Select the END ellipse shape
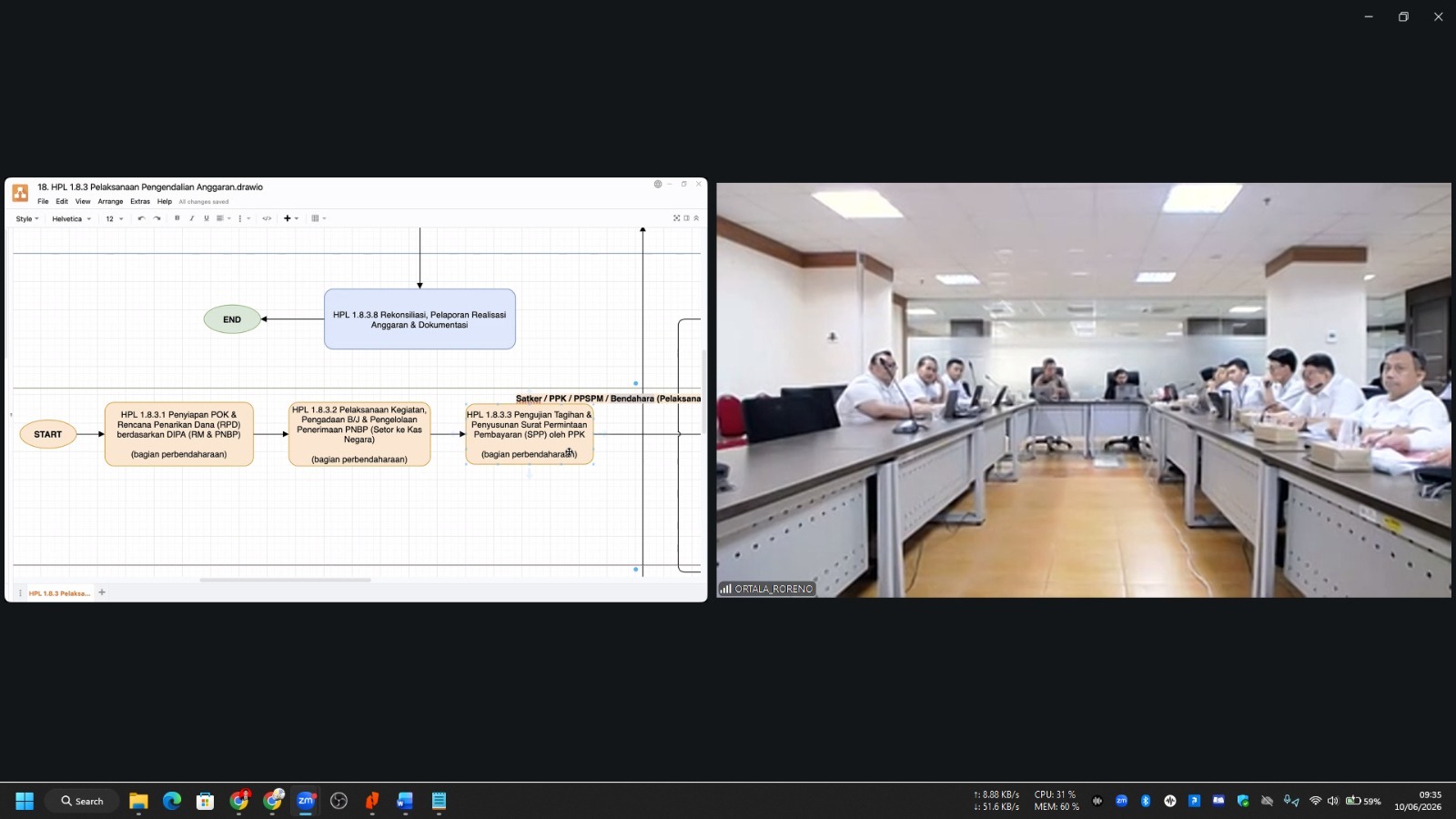 click(x=232, y=319)
